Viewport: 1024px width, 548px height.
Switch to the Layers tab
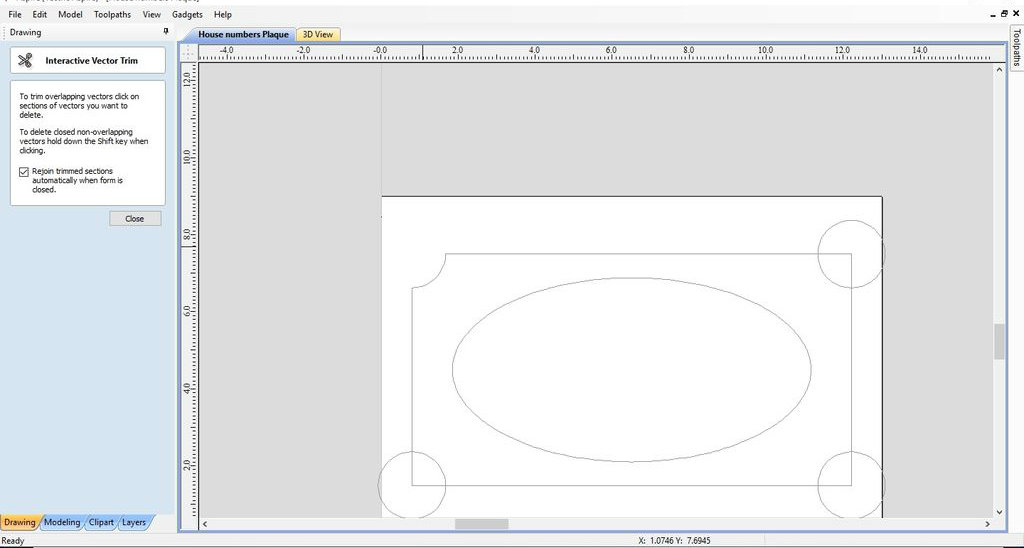tap(134, 523)
